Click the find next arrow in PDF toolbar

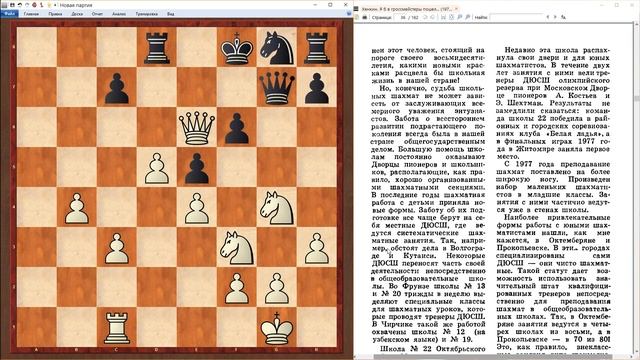555,17
